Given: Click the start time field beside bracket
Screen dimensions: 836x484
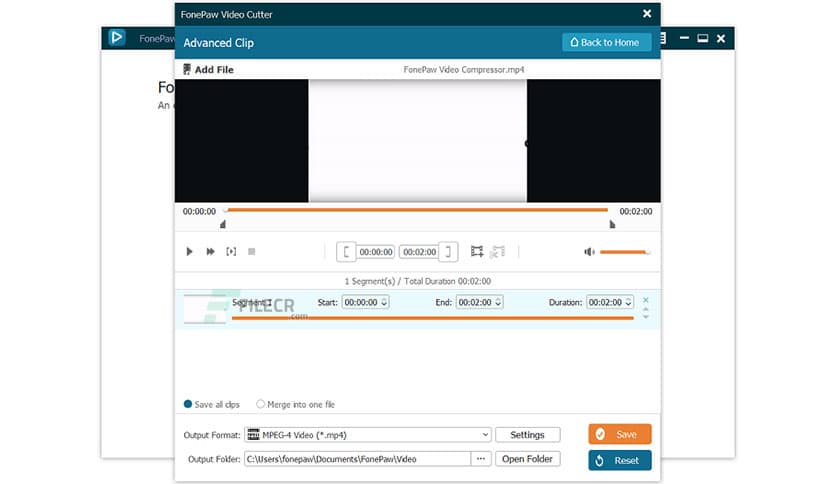Looking at the screenshot, I should coord(376,252).
